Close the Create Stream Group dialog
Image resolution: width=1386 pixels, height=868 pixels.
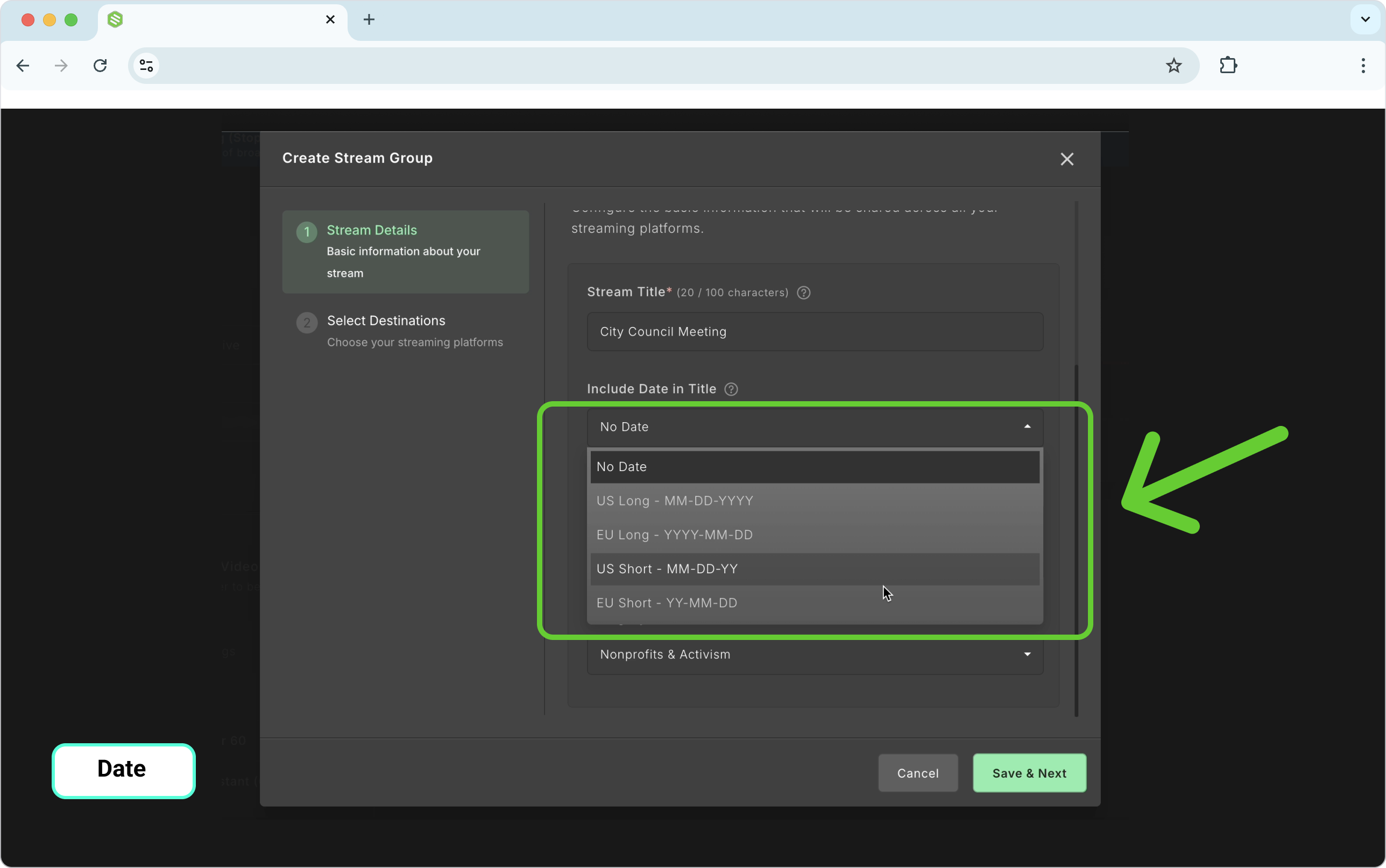point(1067,159)
